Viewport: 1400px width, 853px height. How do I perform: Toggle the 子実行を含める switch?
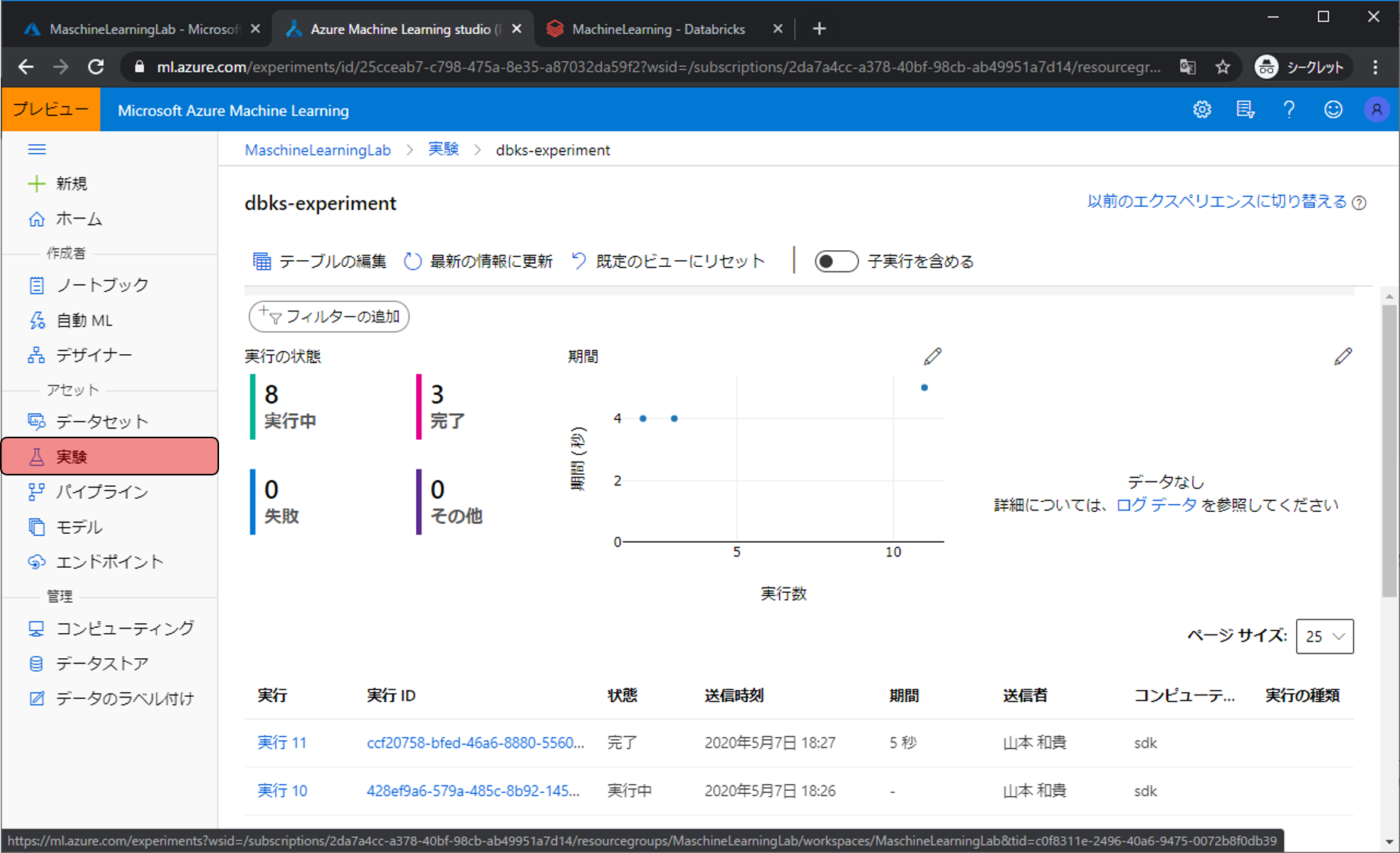point(836,262)
